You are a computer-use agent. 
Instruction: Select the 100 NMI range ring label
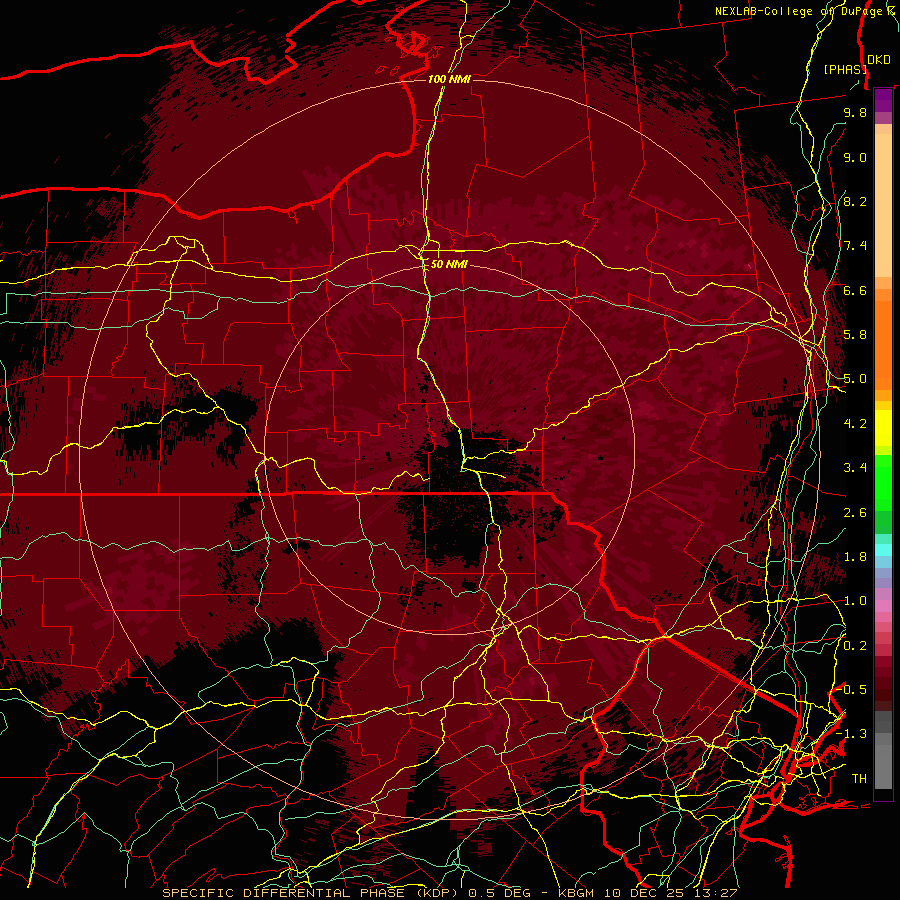point(449,79)
